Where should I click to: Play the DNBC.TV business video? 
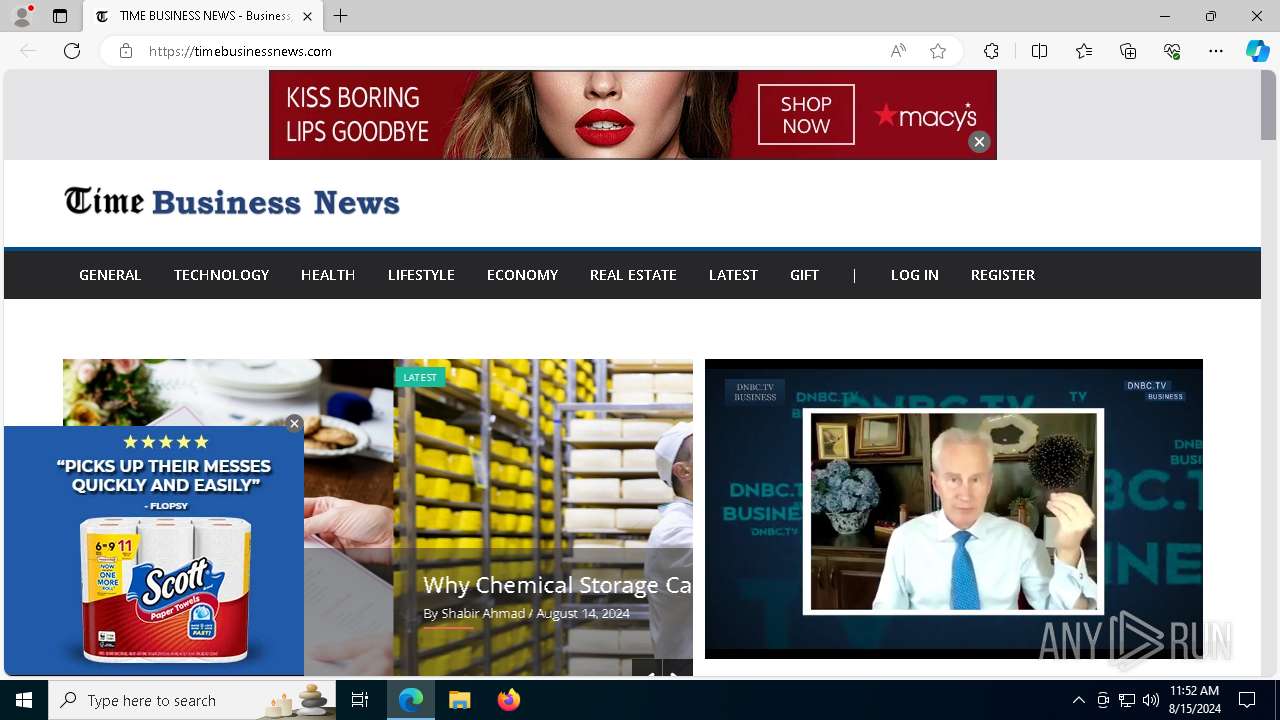pyautogui.click(x=954, y=509)
